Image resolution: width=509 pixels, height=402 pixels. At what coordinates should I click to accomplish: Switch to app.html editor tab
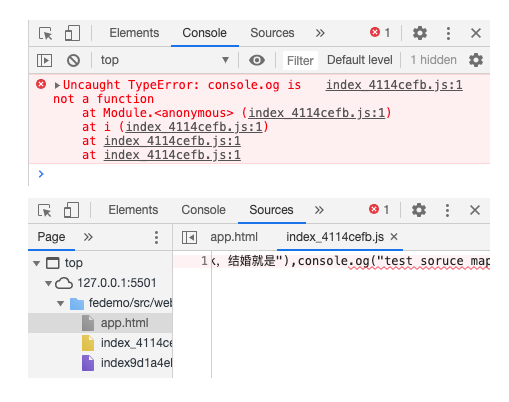coord(234,237)
